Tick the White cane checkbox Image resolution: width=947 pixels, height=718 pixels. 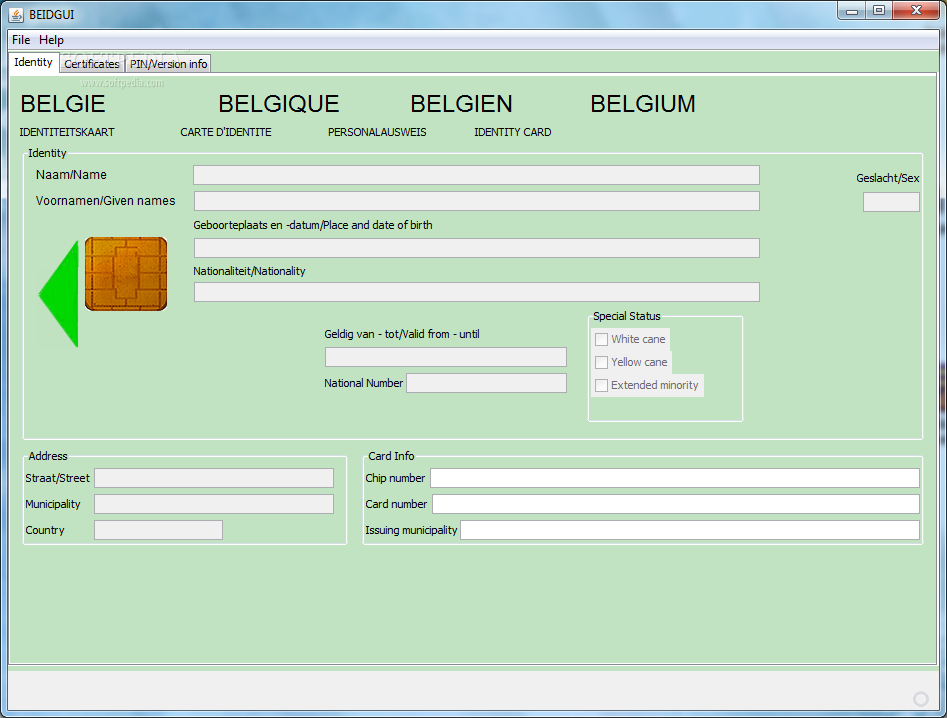point(602,339)
